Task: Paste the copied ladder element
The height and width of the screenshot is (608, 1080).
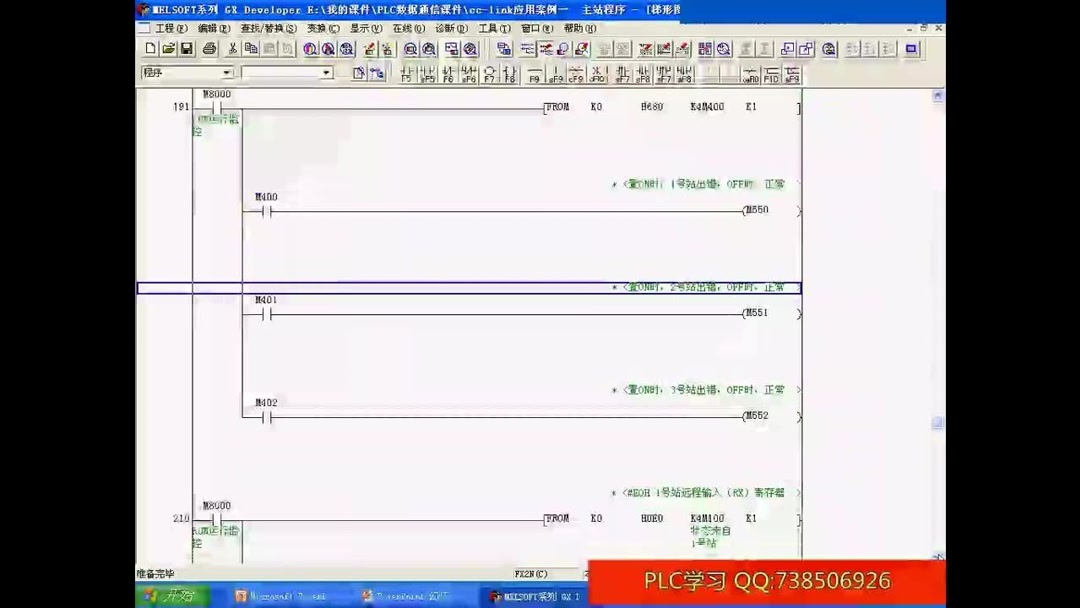Action: [x=270, y=48]
